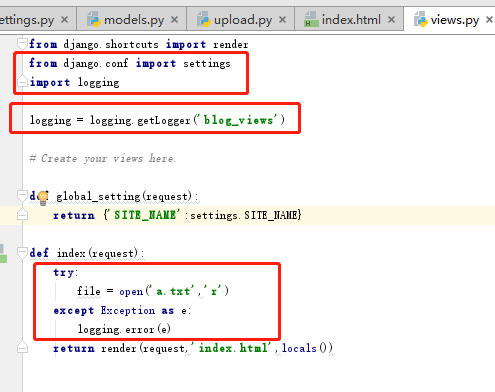
Task: Close the index.html tab
Action: [392, 20]
